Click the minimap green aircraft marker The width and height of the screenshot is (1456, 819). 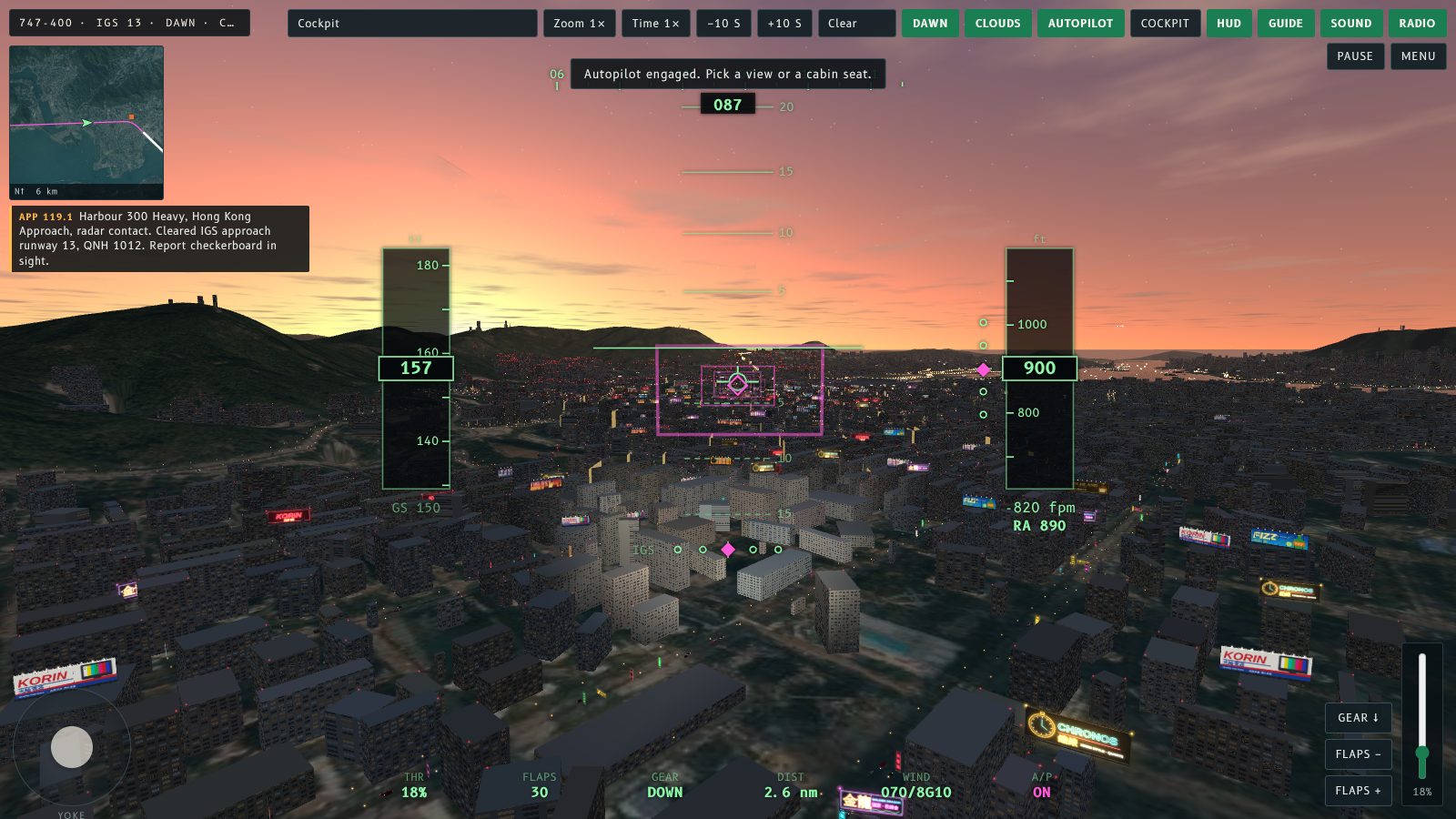coord(86,122)
